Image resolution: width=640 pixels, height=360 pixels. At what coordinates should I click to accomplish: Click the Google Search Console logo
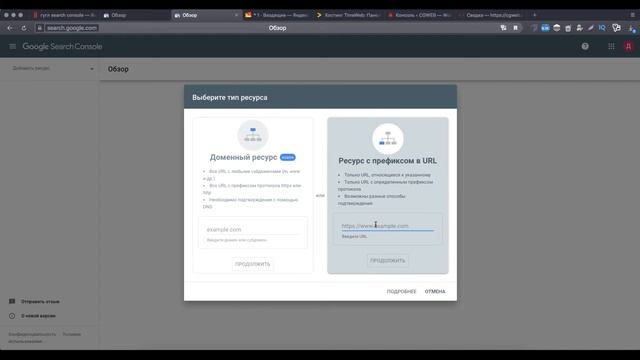click(62, 47)
